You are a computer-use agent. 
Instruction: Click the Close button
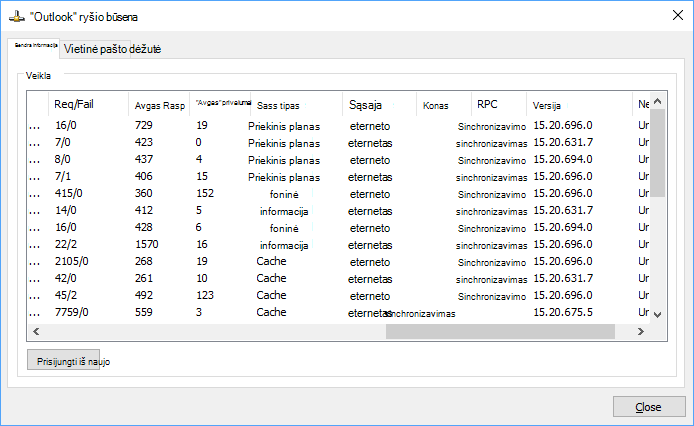[x=649, y=407]
